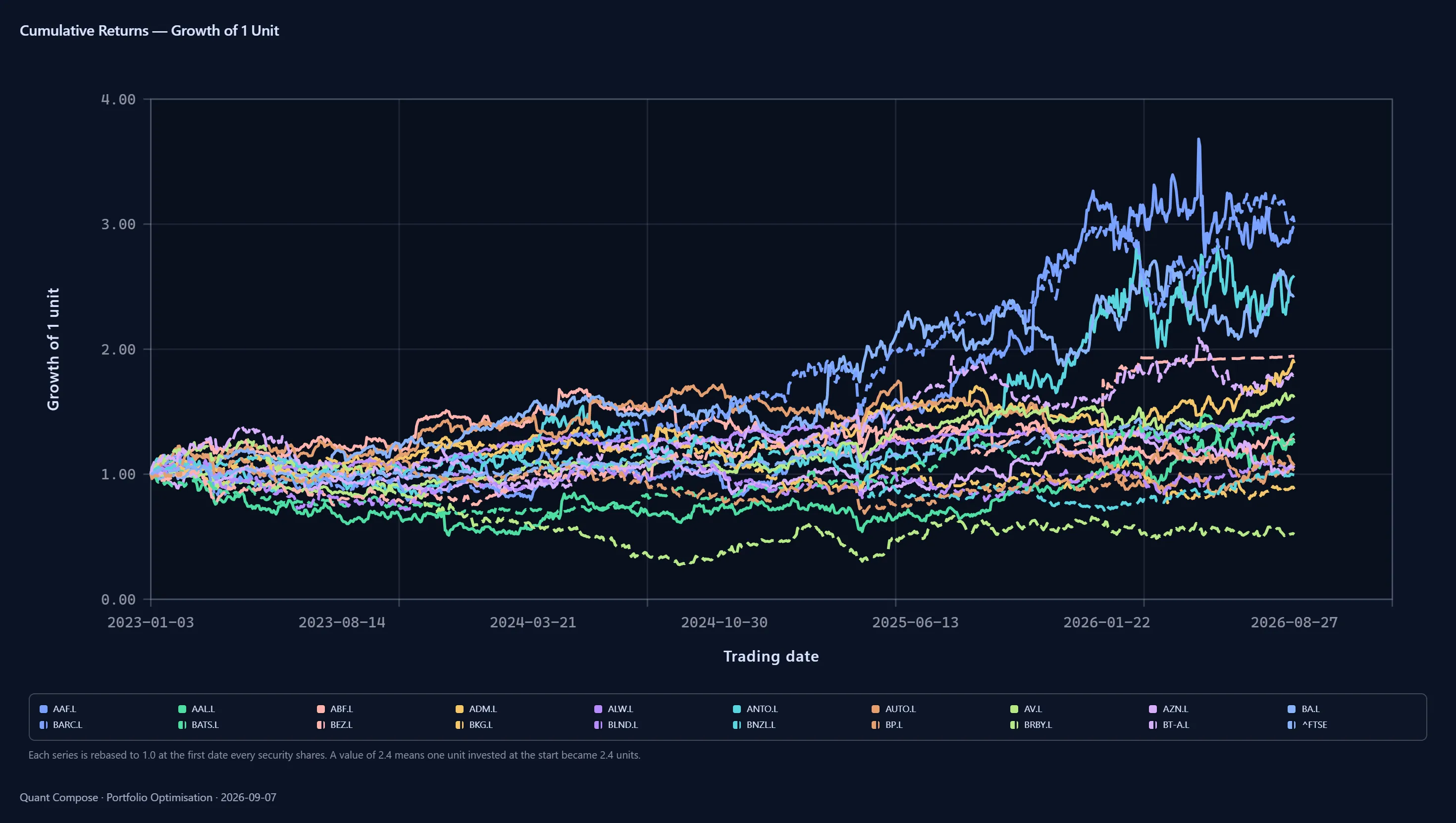
Task: Click BLND.L legend label
Action: click(623, 724)
